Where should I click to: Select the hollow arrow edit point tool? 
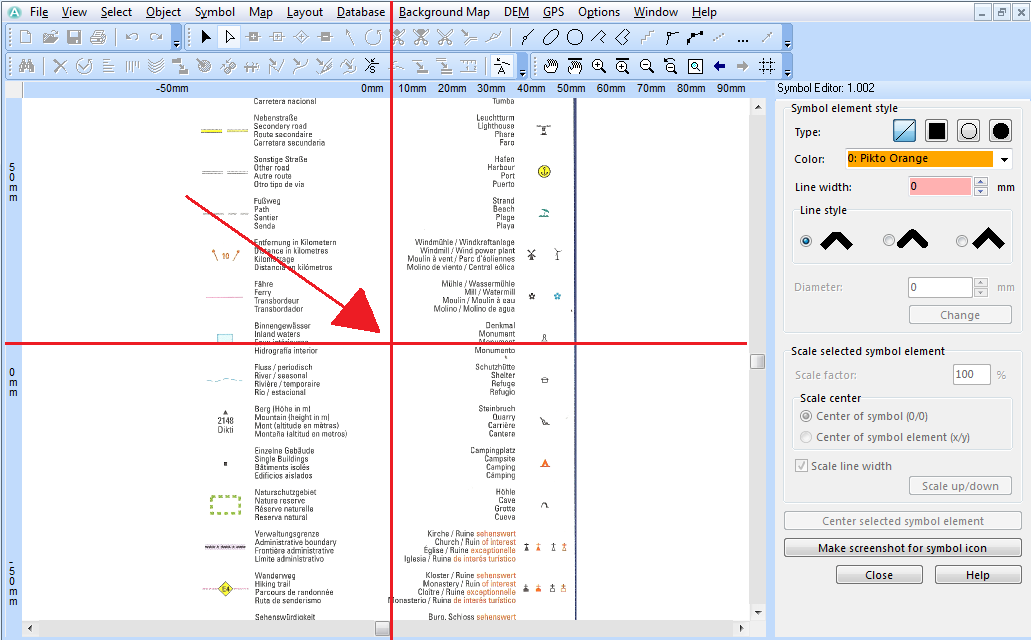(229, 37)
